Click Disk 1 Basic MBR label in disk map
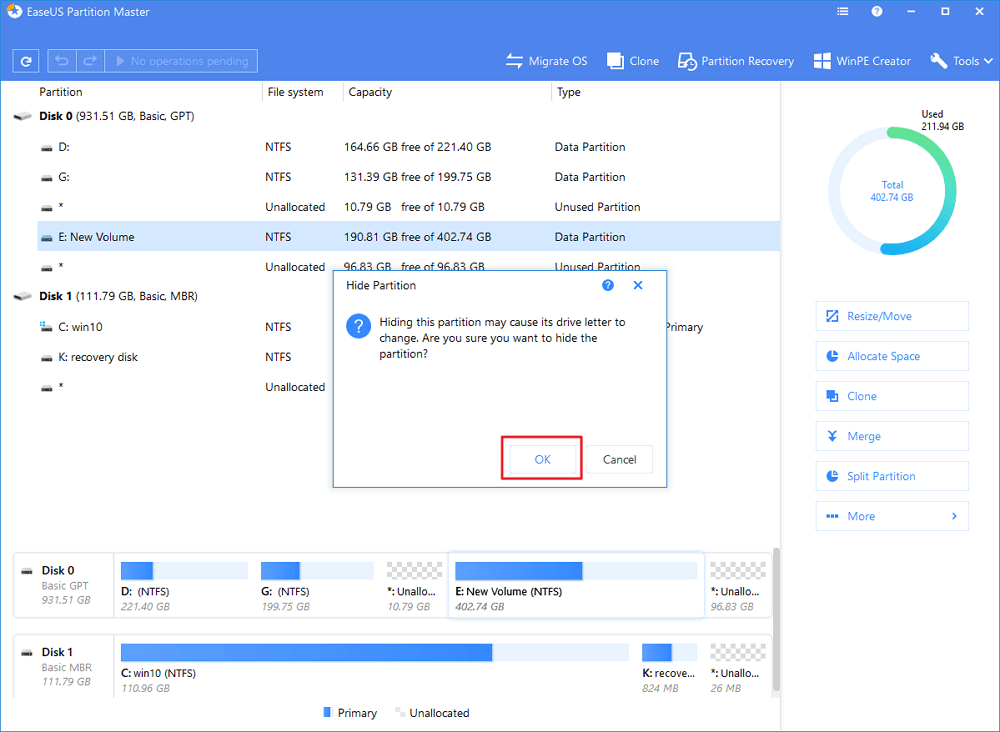This screenshot has width=1000, height=732. (x=64, y=667)
